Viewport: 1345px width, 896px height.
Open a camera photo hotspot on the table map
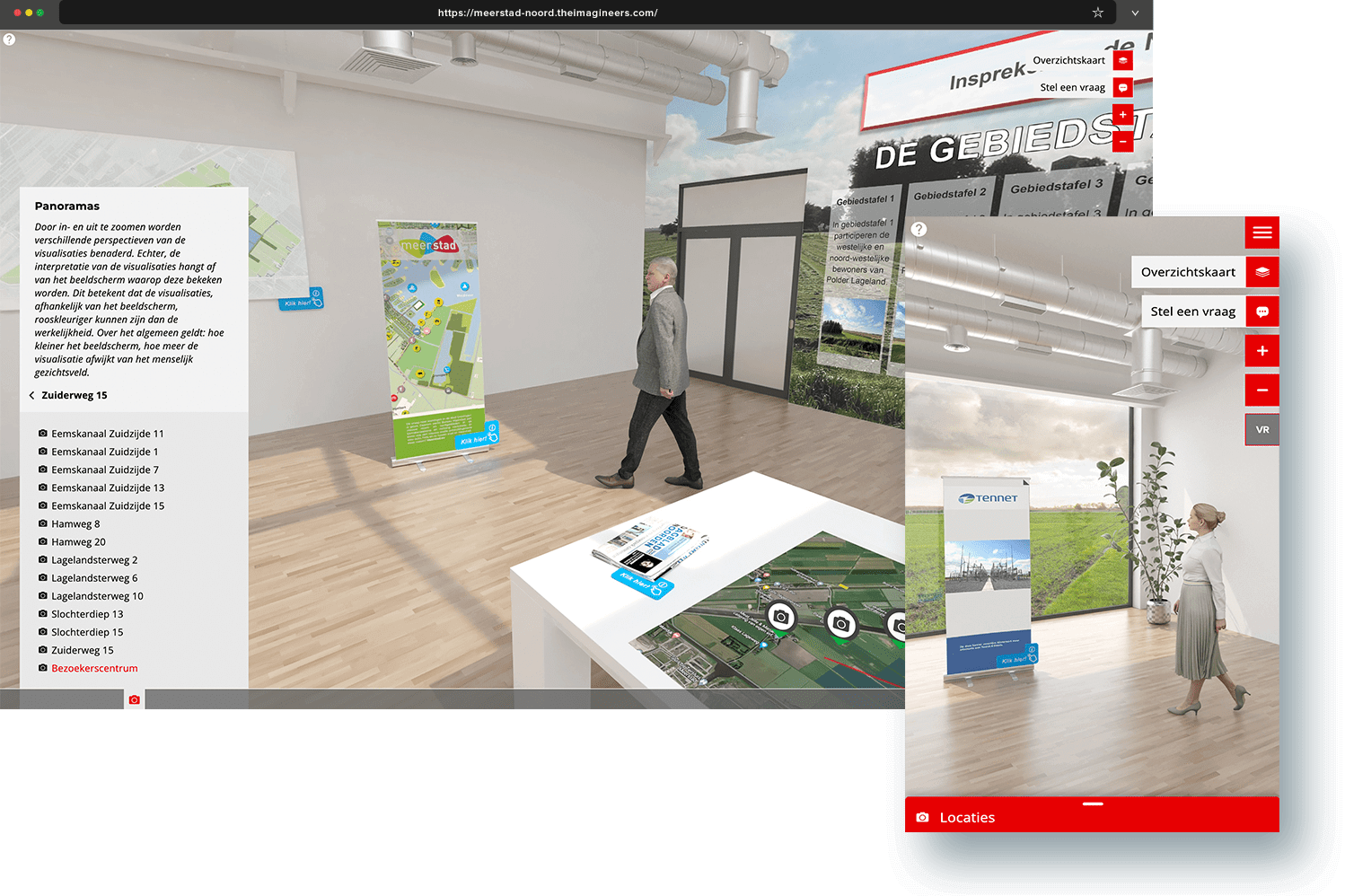point(780,618)
